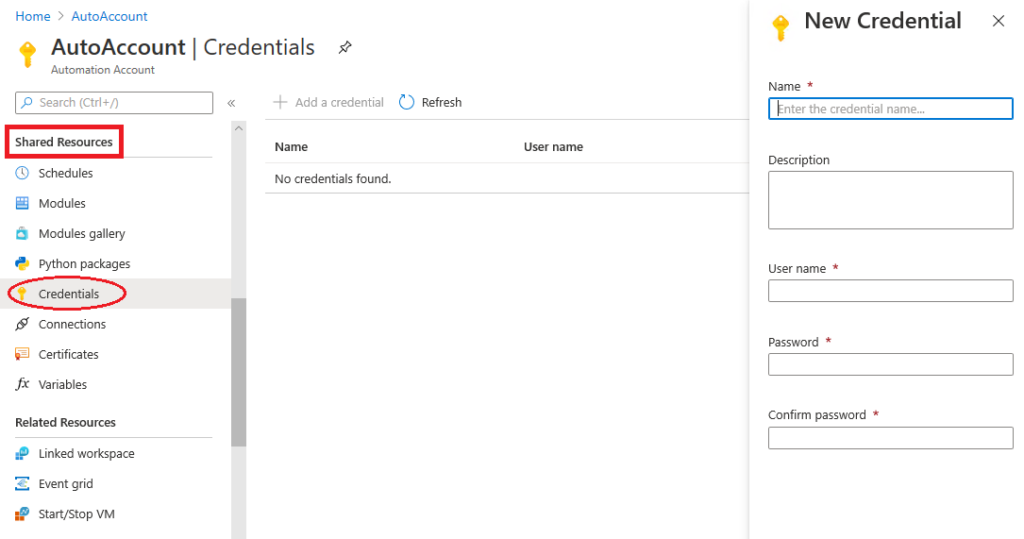Click the Variables fx icon

(x=22, y=384)
